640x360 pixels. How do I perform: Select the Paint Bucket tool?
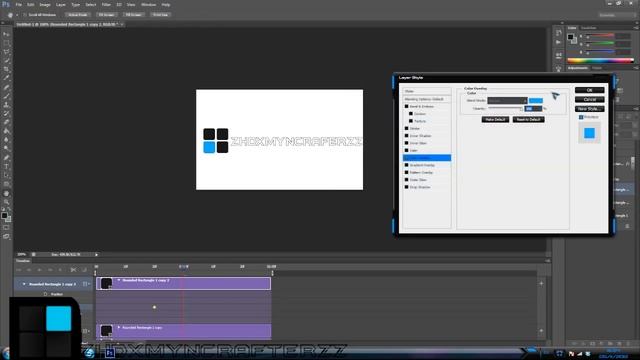pyautogui.click(x=6, y=131)
